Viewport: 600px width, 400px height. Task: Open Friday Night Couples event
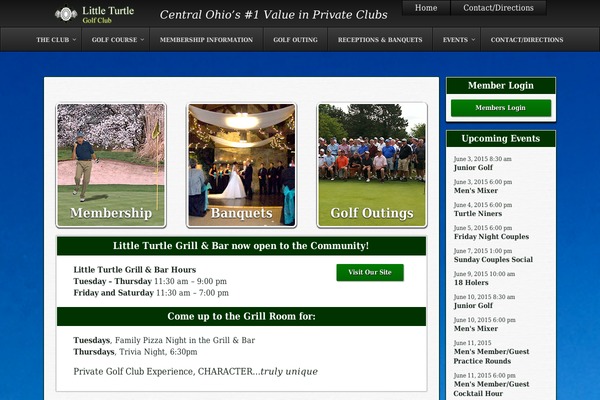pyautogui.click(x=491, y=237)
